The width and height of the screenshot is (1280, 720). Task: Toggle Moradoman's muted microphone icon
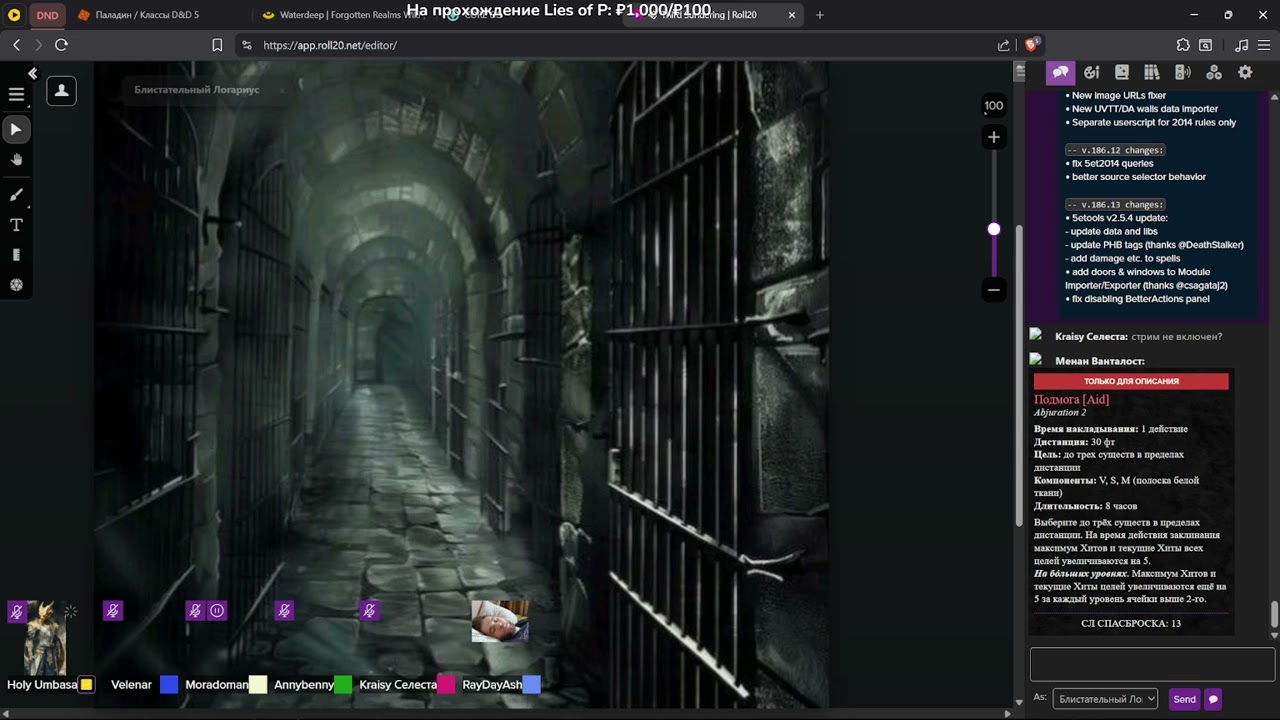click(195, 610)
